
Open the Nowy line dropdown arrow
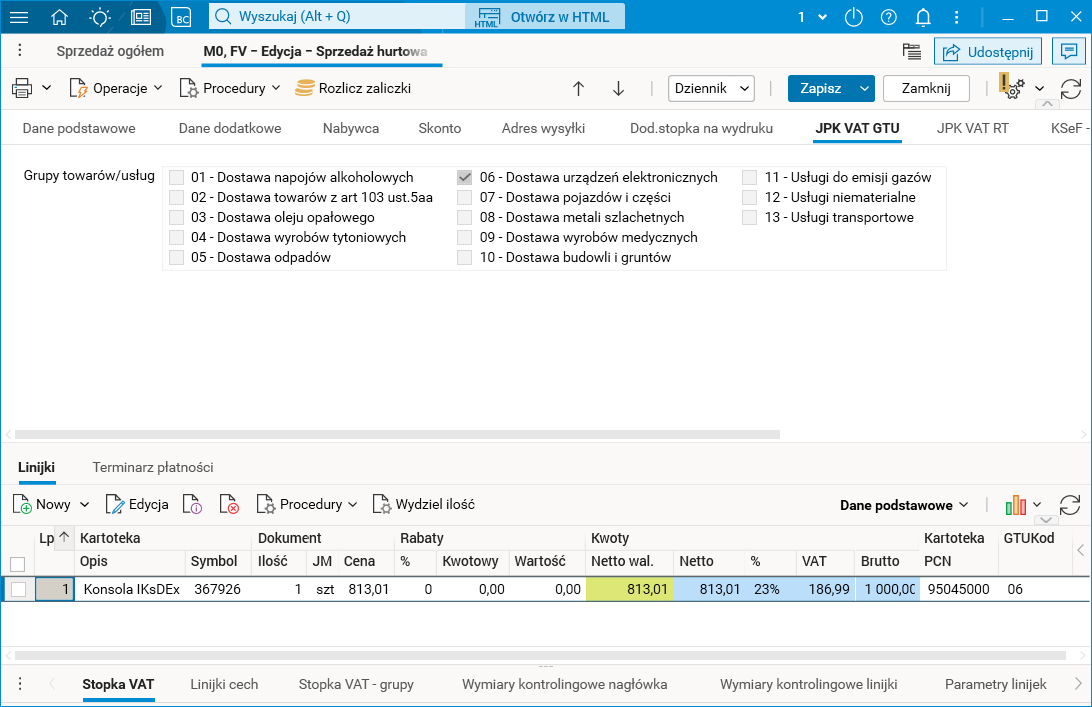84,504
